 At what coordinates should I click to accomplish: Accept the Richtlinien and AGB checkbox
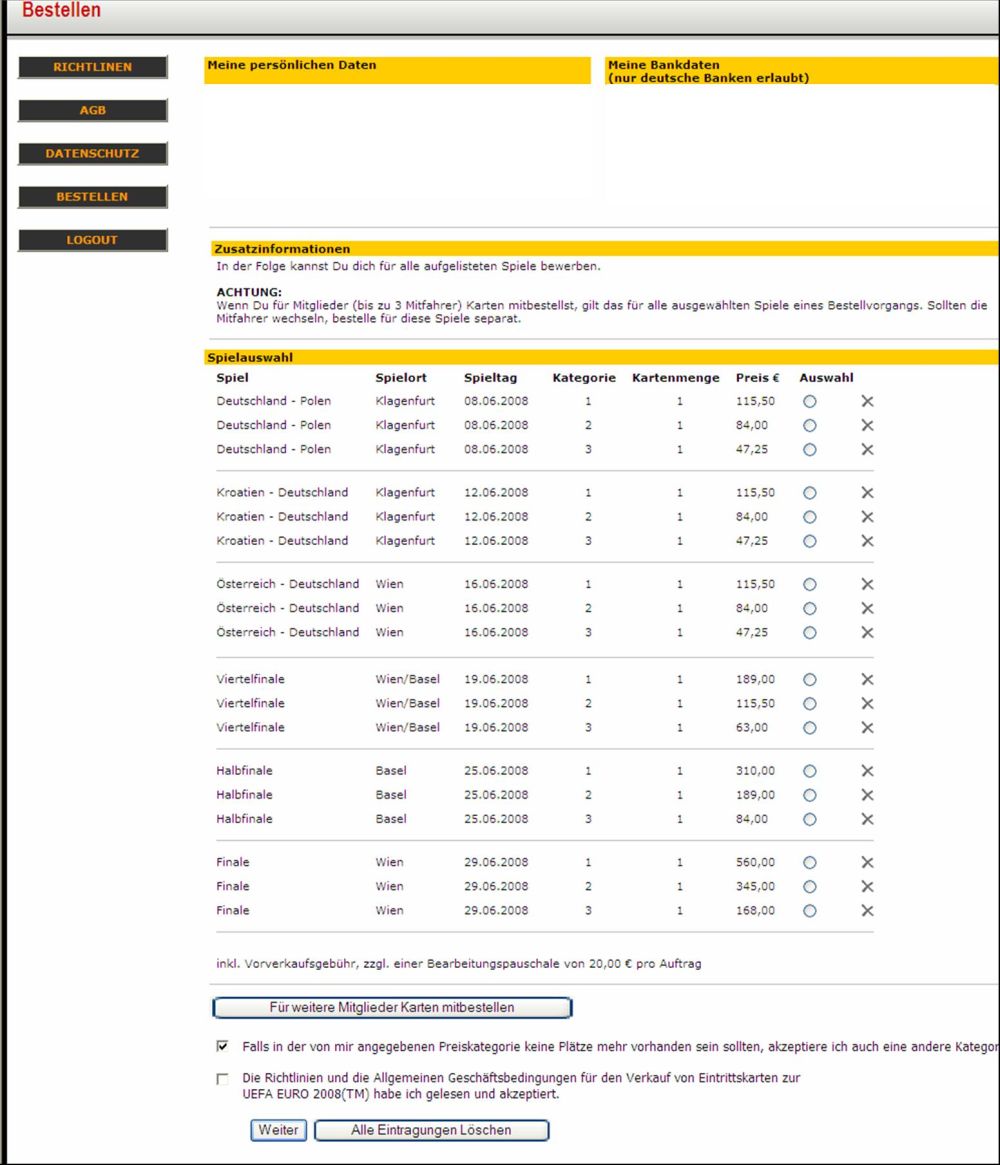[x=222, y=1080]
